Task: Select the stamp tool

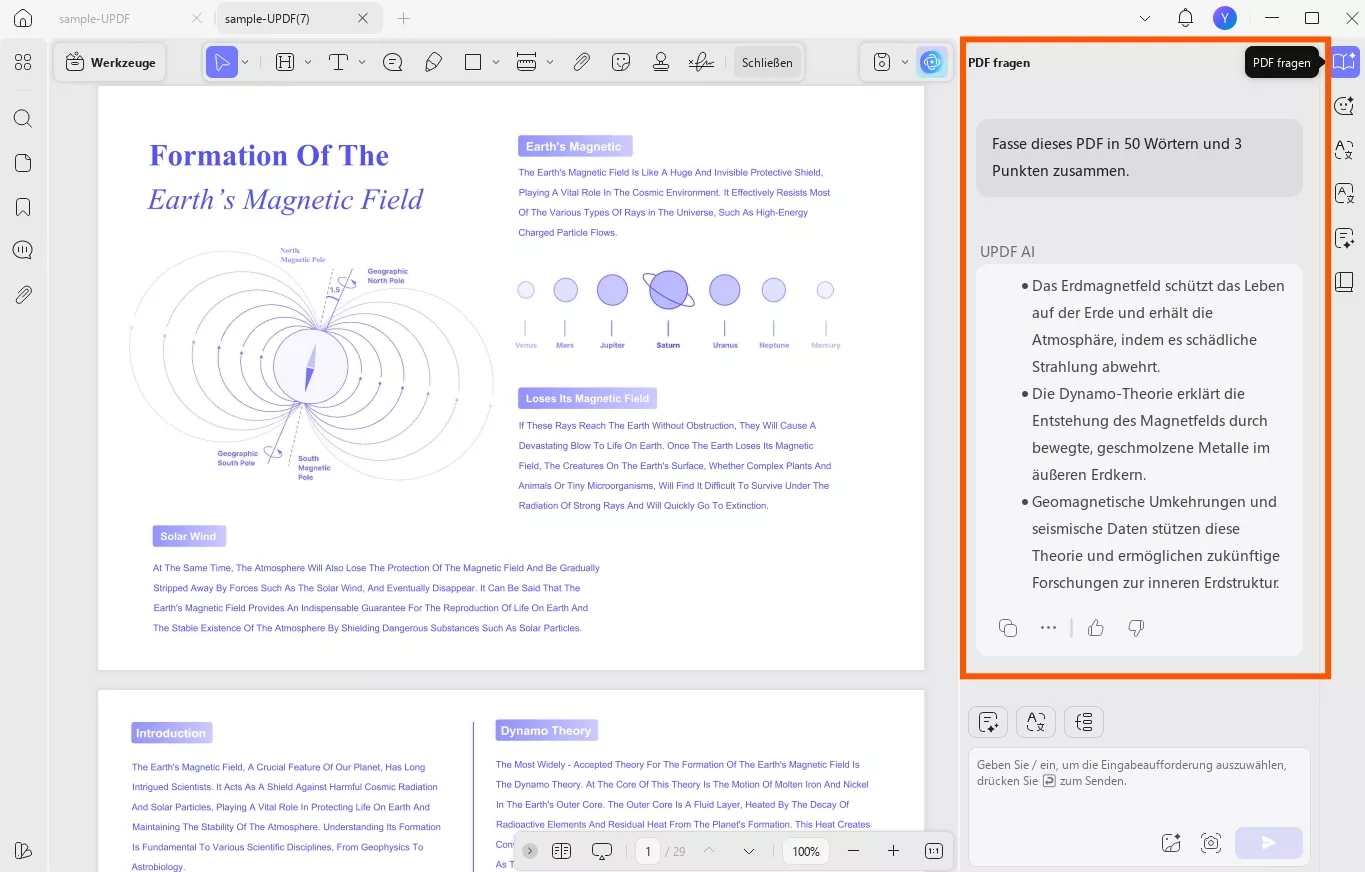Action: click(x=661, y=62)
